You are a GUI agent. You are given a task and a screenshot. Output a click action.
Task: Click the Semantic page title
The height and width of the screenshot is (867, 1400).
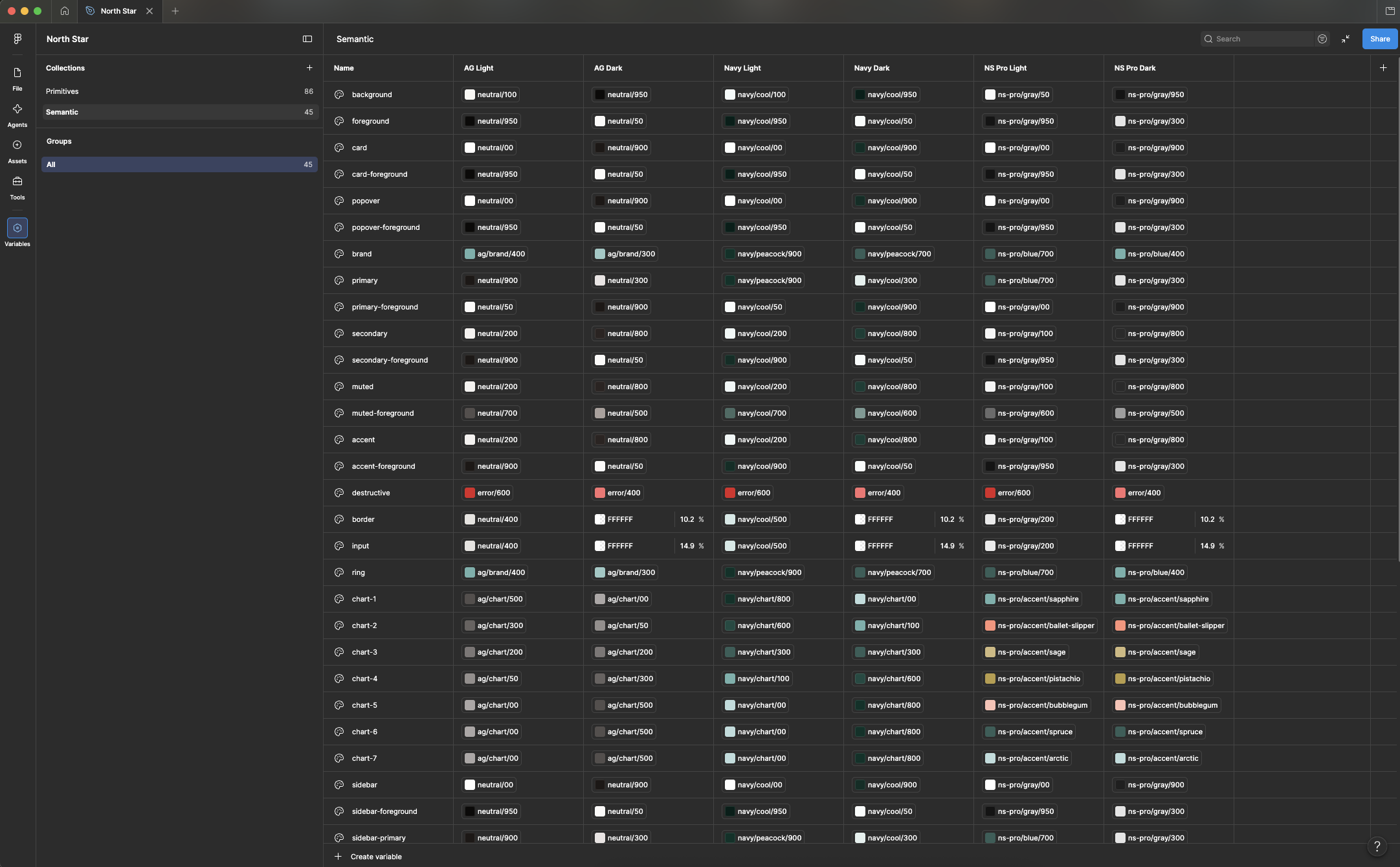coord(355,39)
